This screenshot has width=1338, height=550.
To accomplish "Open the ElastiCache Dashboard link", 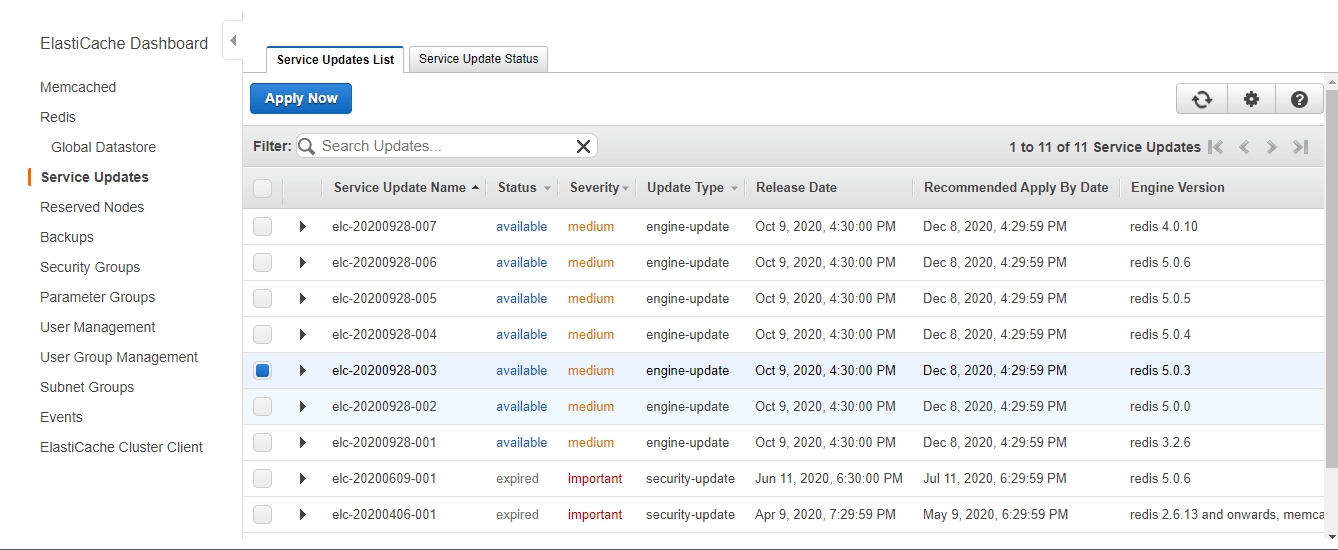I will tap(124, 43).
